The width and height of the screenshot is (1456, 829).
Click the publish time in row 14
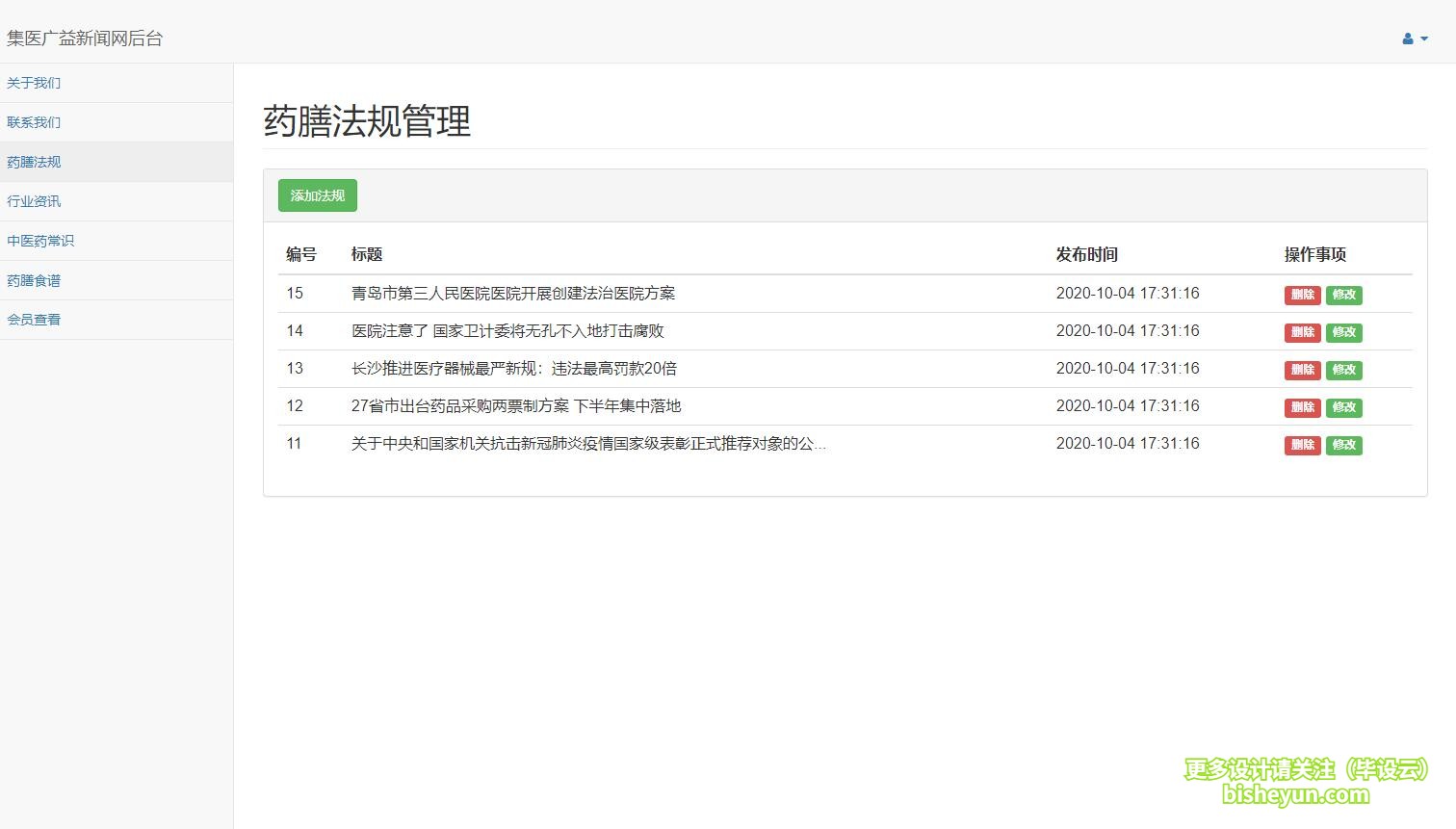click(1128, 330)
